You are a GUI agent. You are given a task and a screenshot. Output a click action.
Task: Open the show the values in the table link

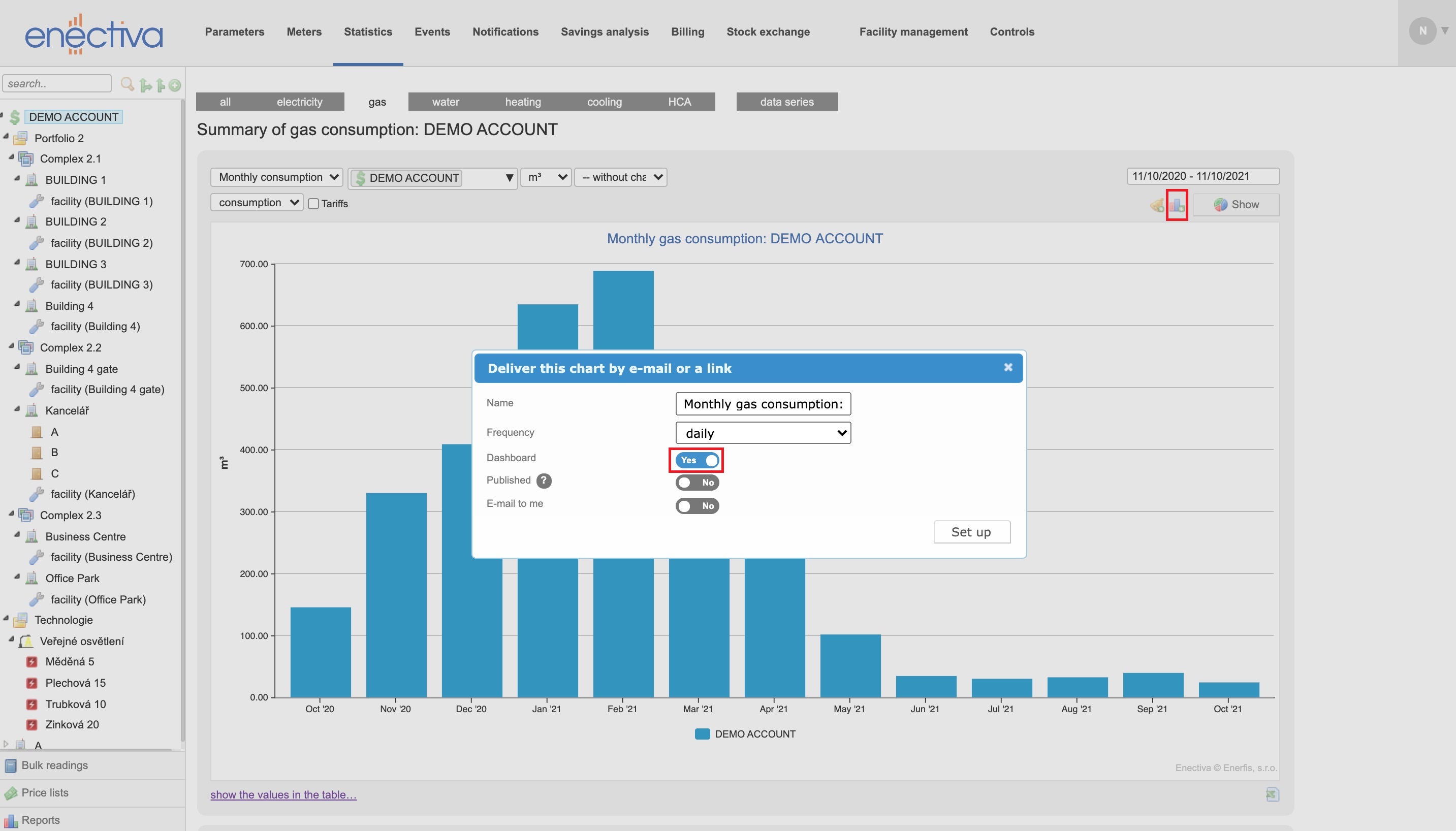point(283,794)
